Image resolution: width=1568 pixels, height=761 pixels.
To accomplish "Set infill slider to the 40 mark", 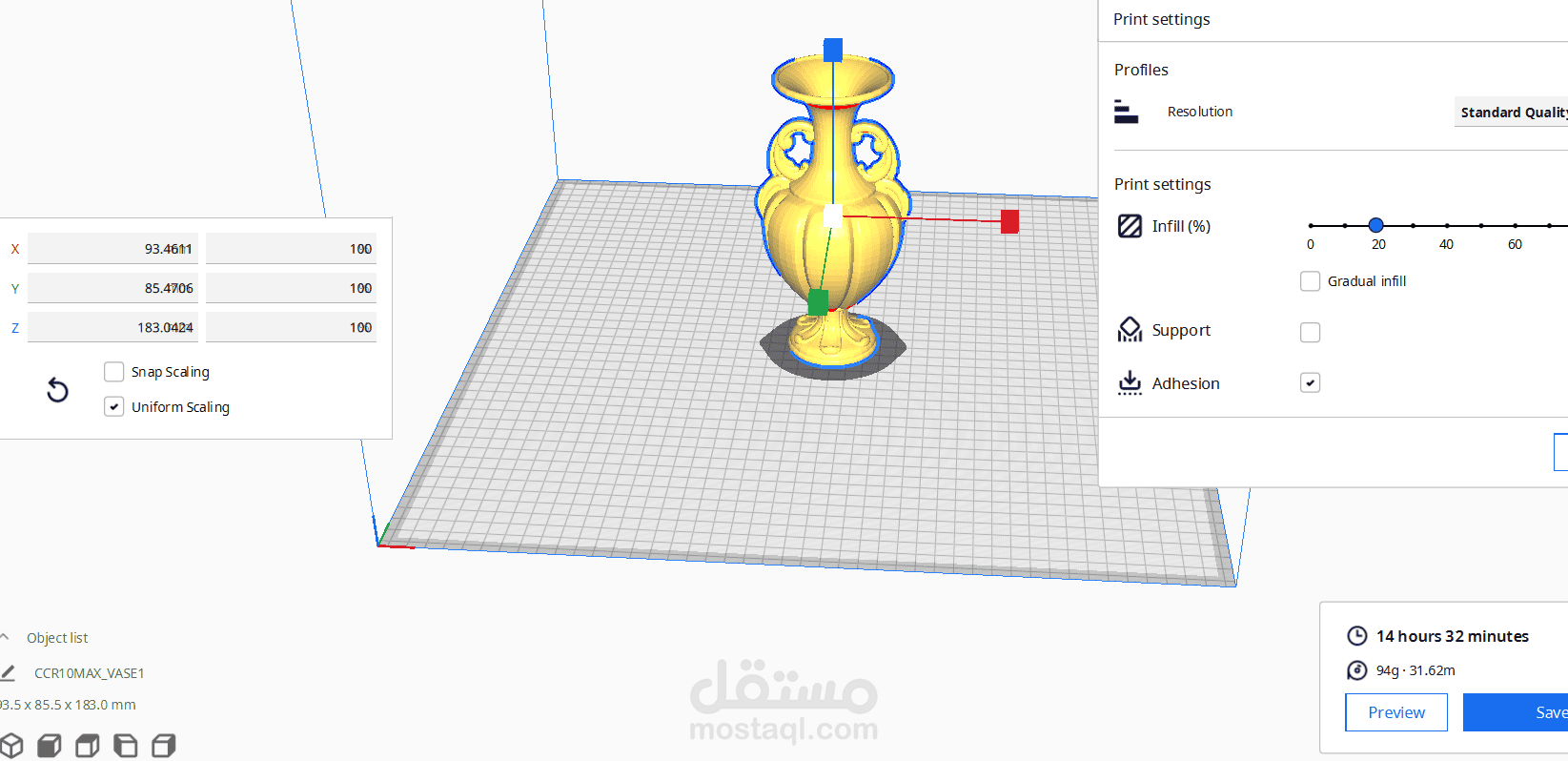I will click(x=1447, y=225).
